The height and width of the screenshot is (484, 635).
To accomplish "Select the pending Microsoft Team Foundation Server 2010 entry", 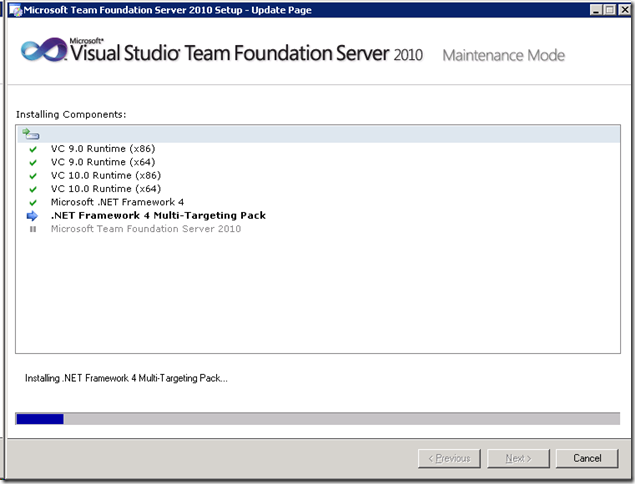I will 146,229.
